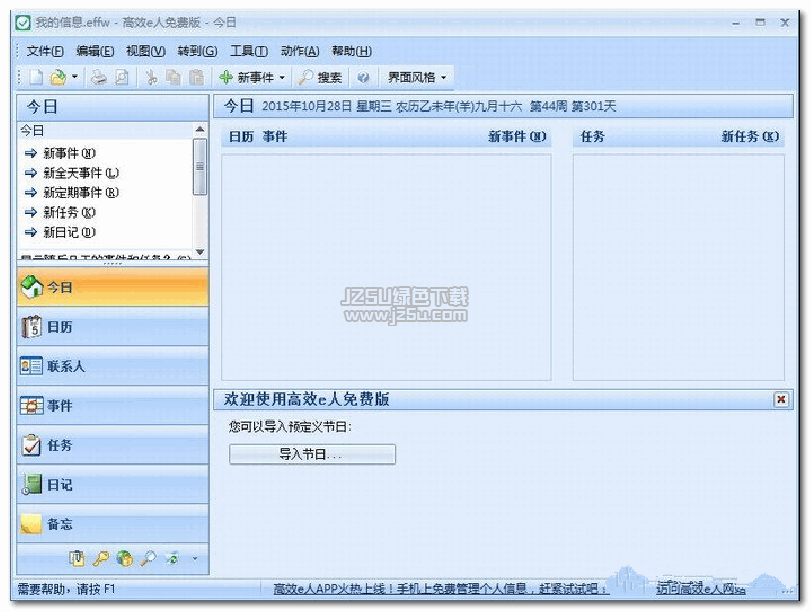Click the left panel scroll up arrow

point(200,129)
